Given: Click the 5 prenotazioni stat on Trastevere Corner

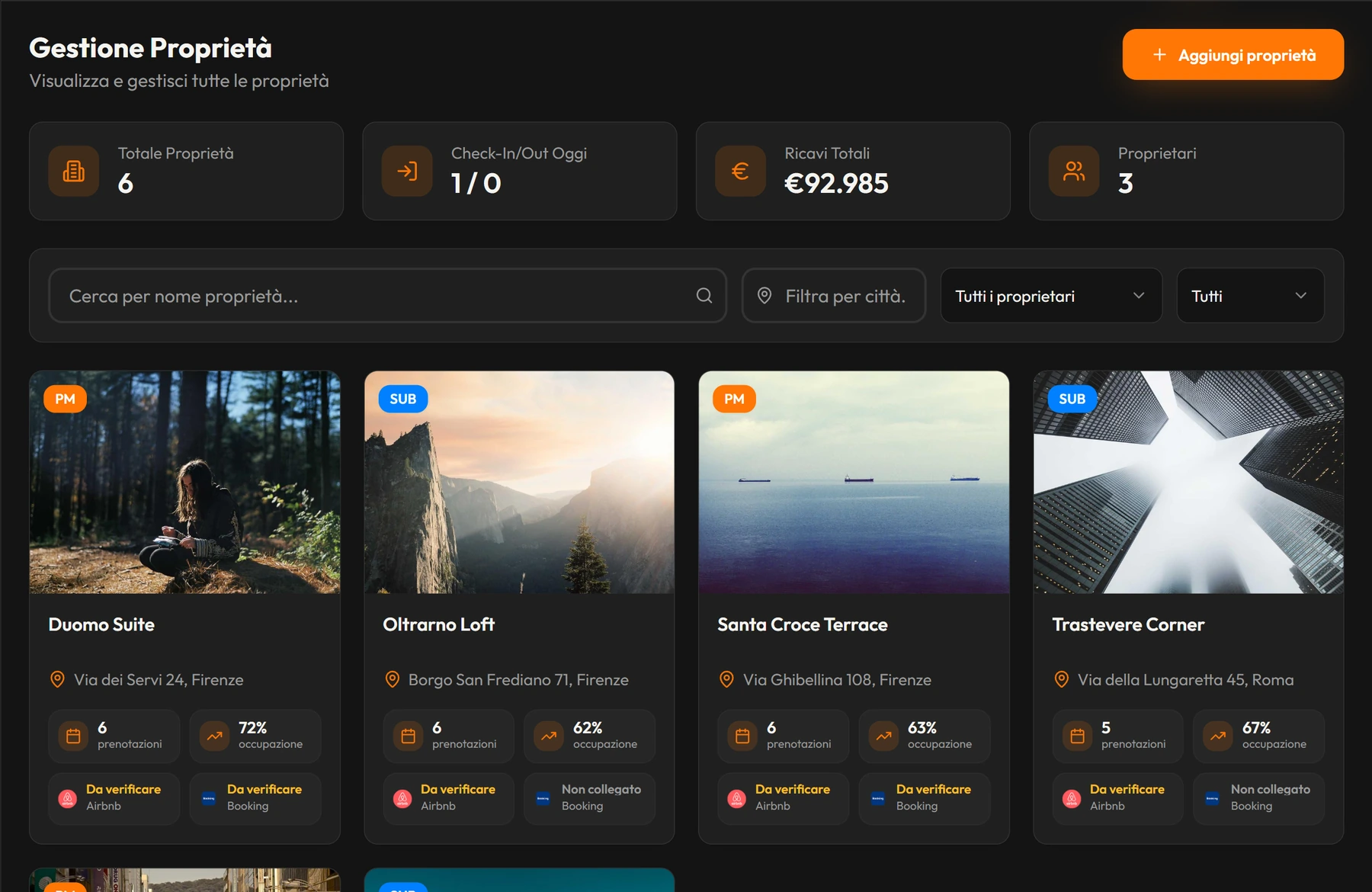Looking at the screenshot, I should [1117, 736].
